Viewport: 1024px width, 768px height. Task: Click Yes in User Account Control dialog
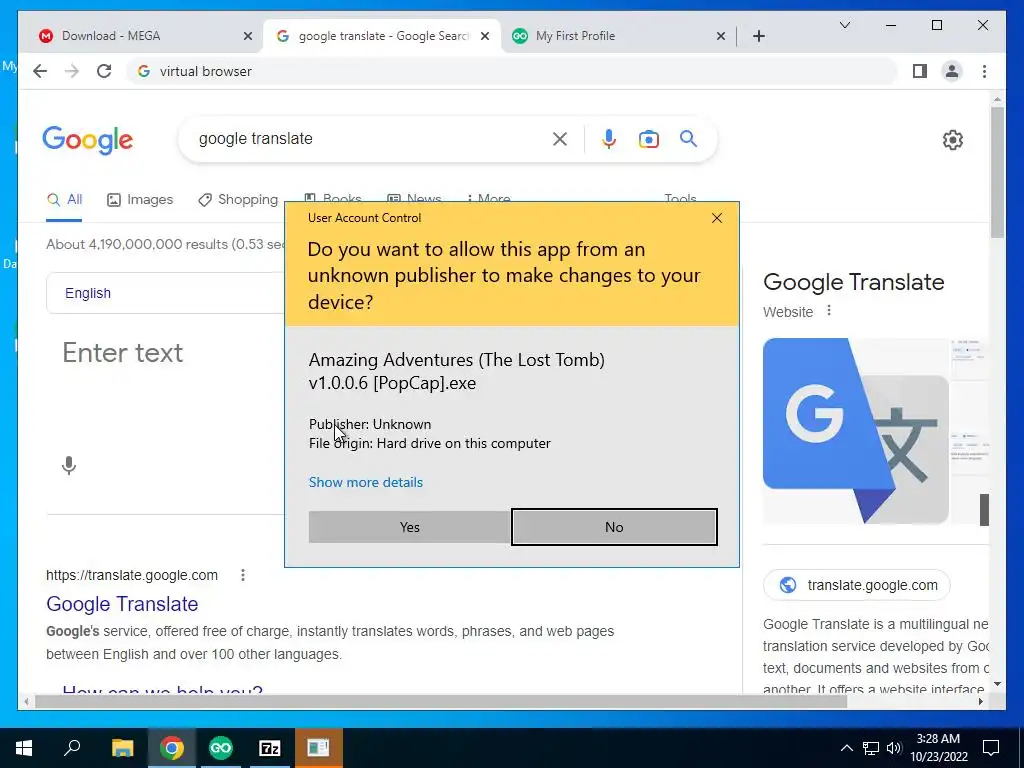409,527
